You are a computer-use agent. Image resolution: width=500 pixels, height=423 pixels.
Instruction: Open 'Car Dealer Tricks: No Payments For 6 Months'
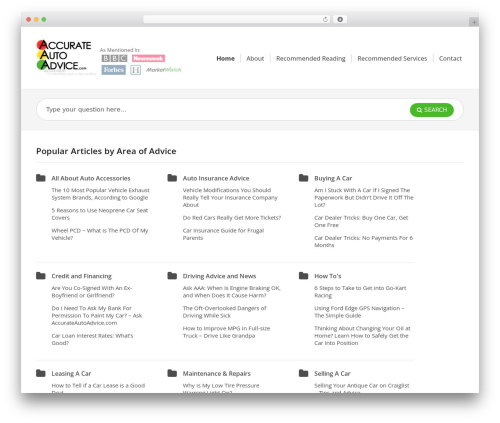(x=363, y=241)
